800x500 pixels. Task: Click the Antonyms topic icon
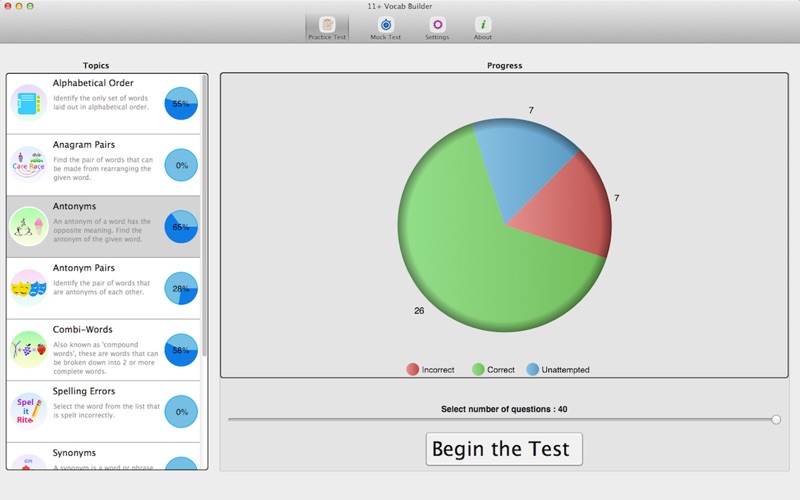pyautogui.click(x=29, y=227)
